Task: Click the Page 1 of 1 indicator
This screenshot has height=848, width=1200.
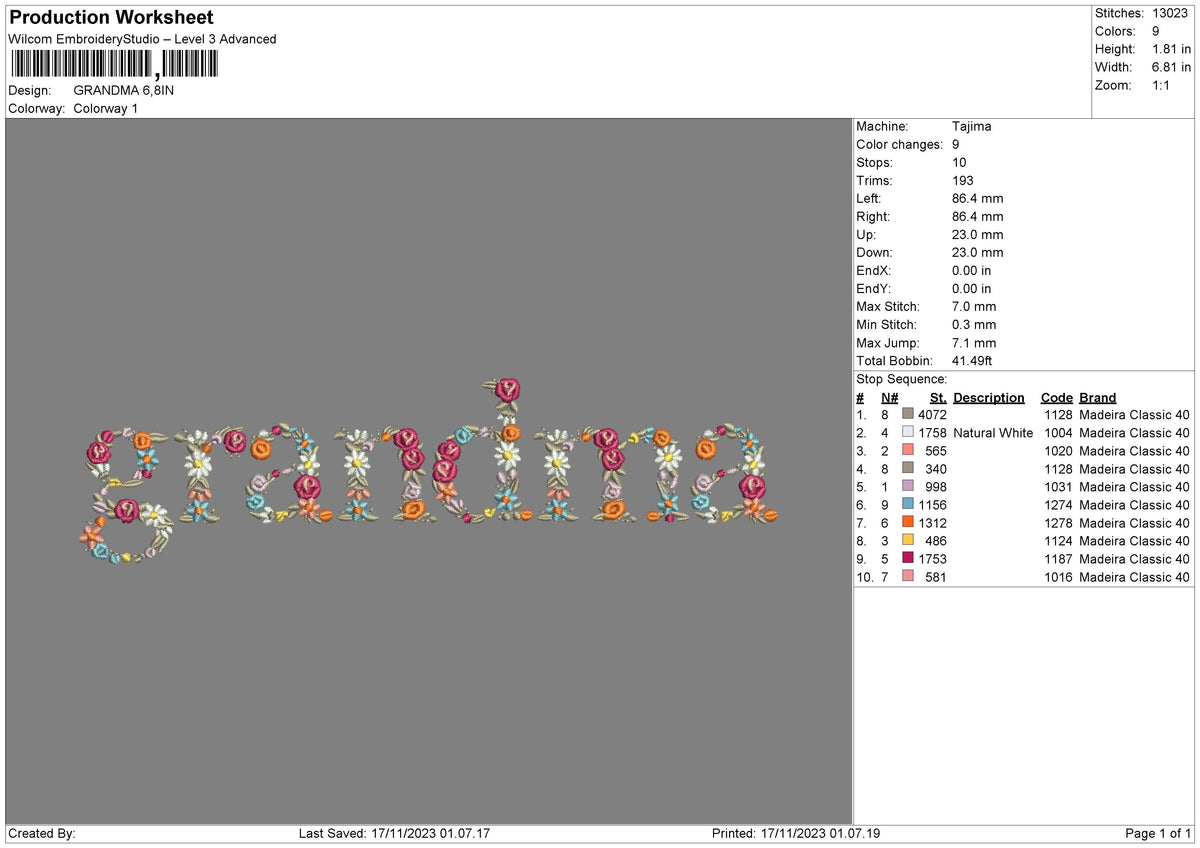Action: (1158, 834)
